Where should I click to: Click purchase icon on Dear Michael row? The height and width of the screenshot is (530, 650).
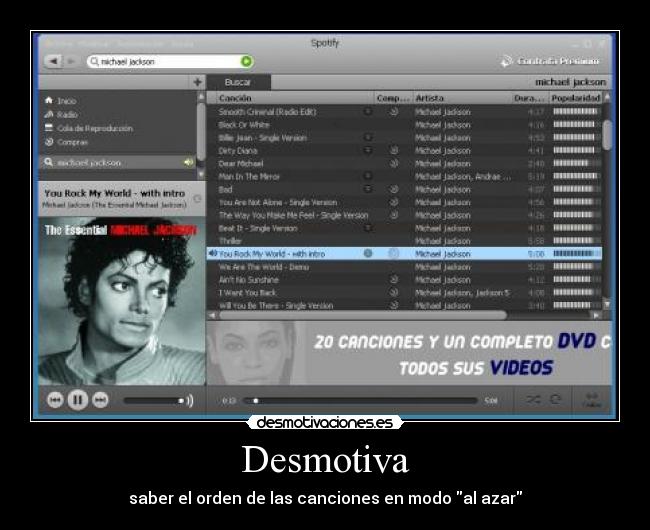pyautogui.click(x=394, y=163)
